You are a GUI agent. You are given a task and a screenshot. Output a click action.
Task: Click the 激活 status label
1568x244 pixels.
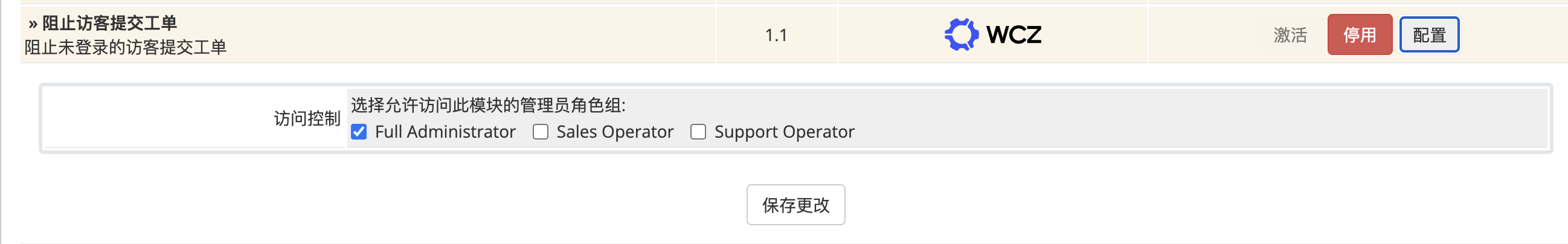(1290, 35)
